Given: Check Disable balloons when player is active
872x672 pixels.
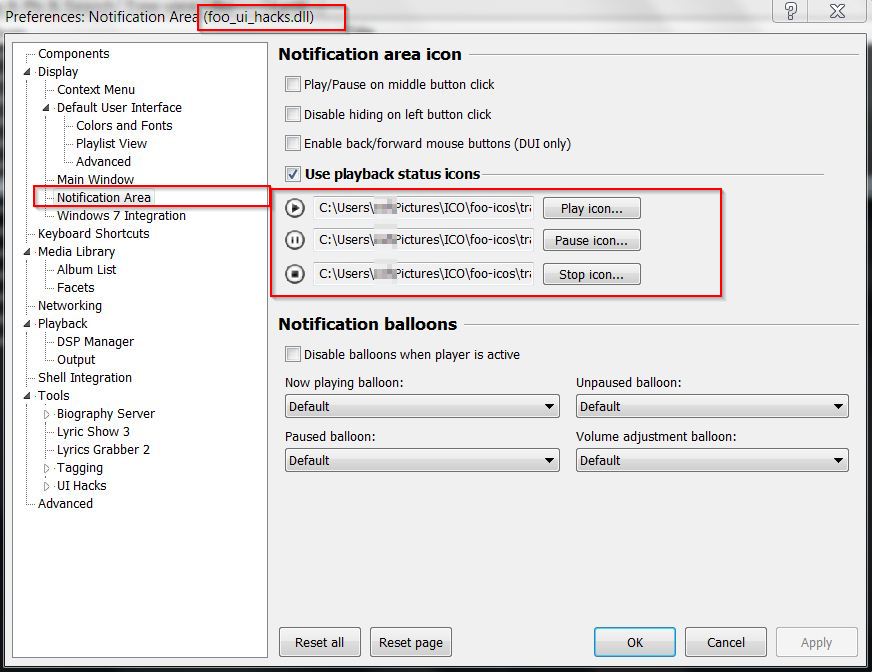Looking at the screenshot, I should 293,354.
